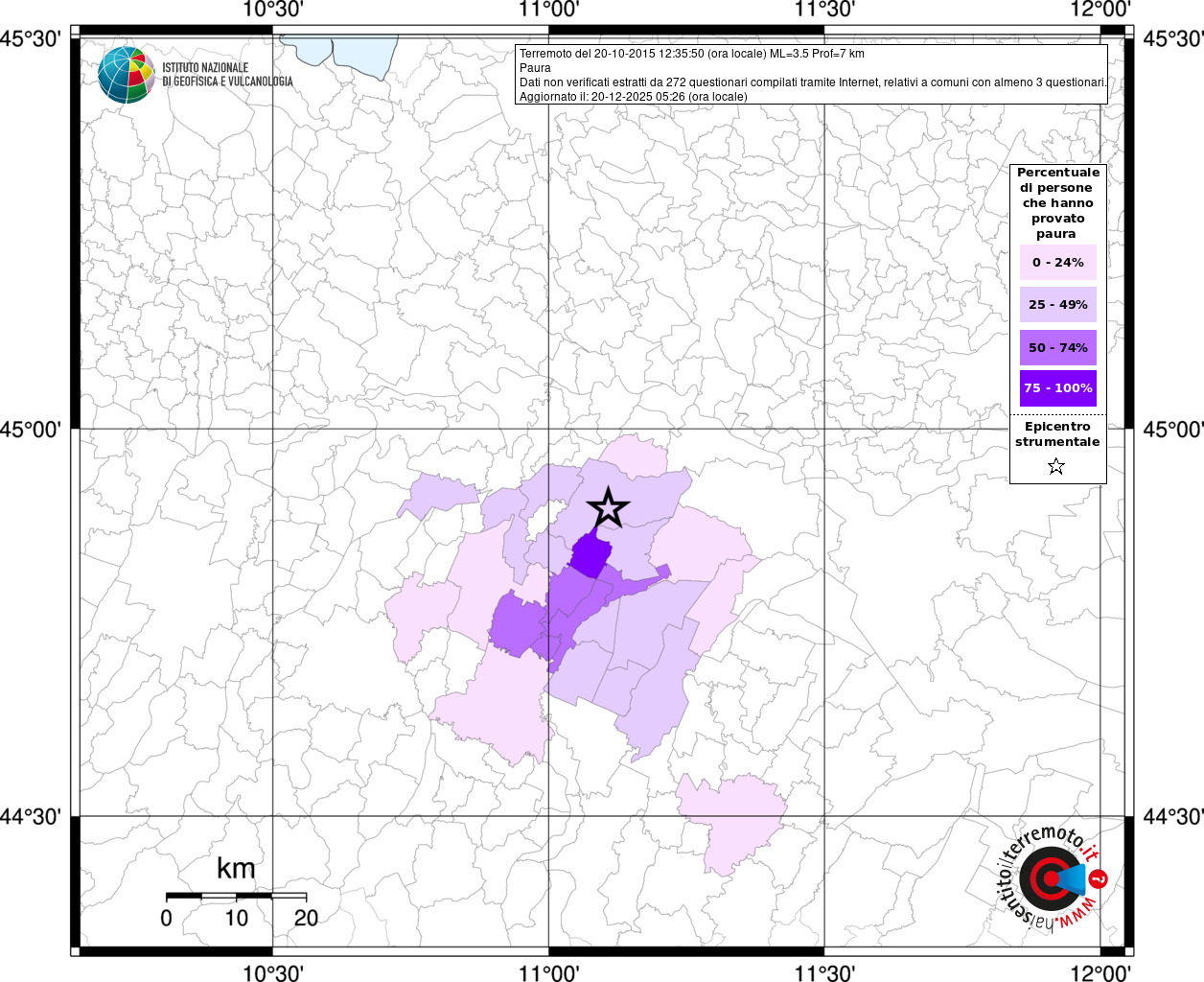Click the 'Epicentro strumentale' legend label

pyautogui.click(x=1057, y=434)
